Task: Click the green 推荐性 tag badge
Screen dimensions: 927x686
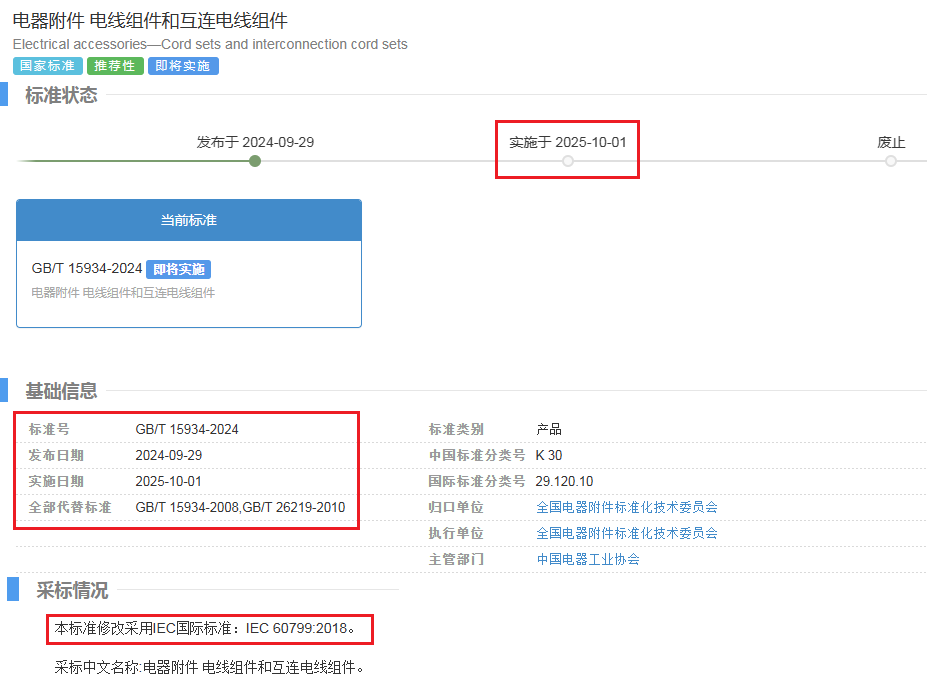Action: coord(115,66)
